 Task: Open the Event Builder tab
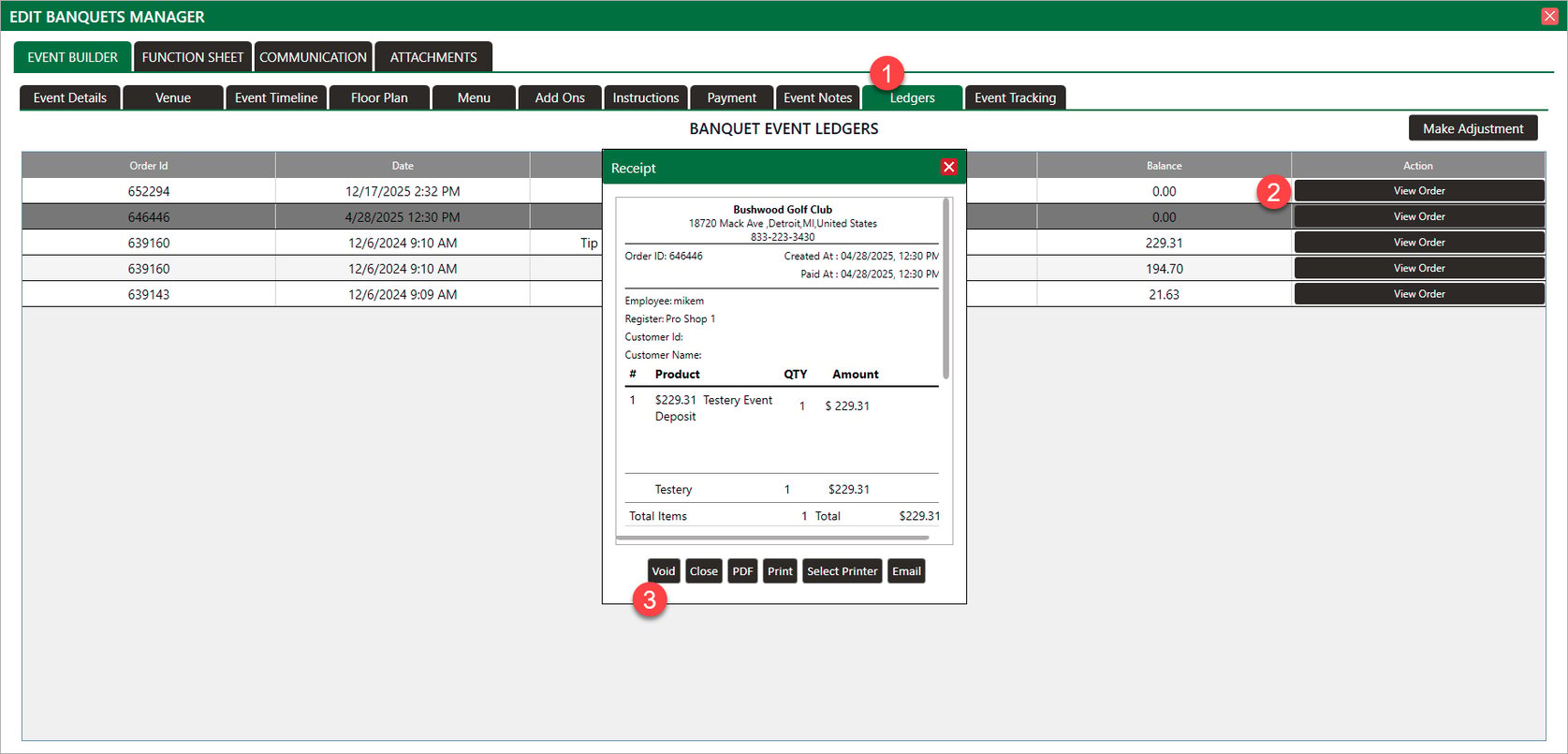click(73, 57)
